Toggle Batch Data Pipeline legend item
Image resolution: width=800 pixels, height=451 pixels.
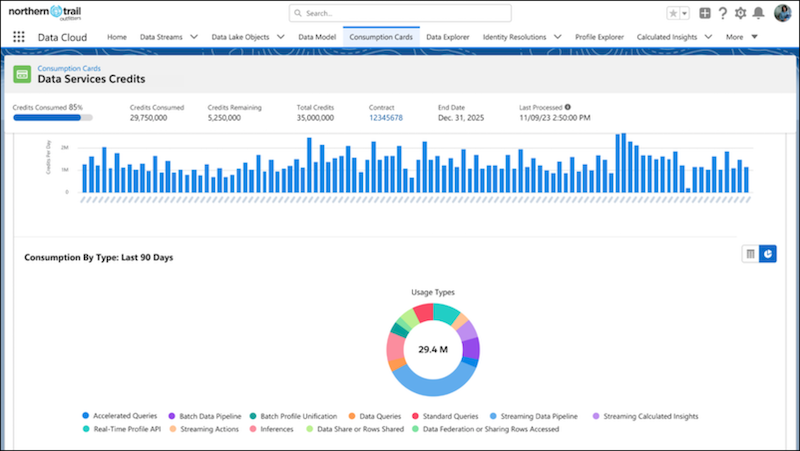click(205, 416)
